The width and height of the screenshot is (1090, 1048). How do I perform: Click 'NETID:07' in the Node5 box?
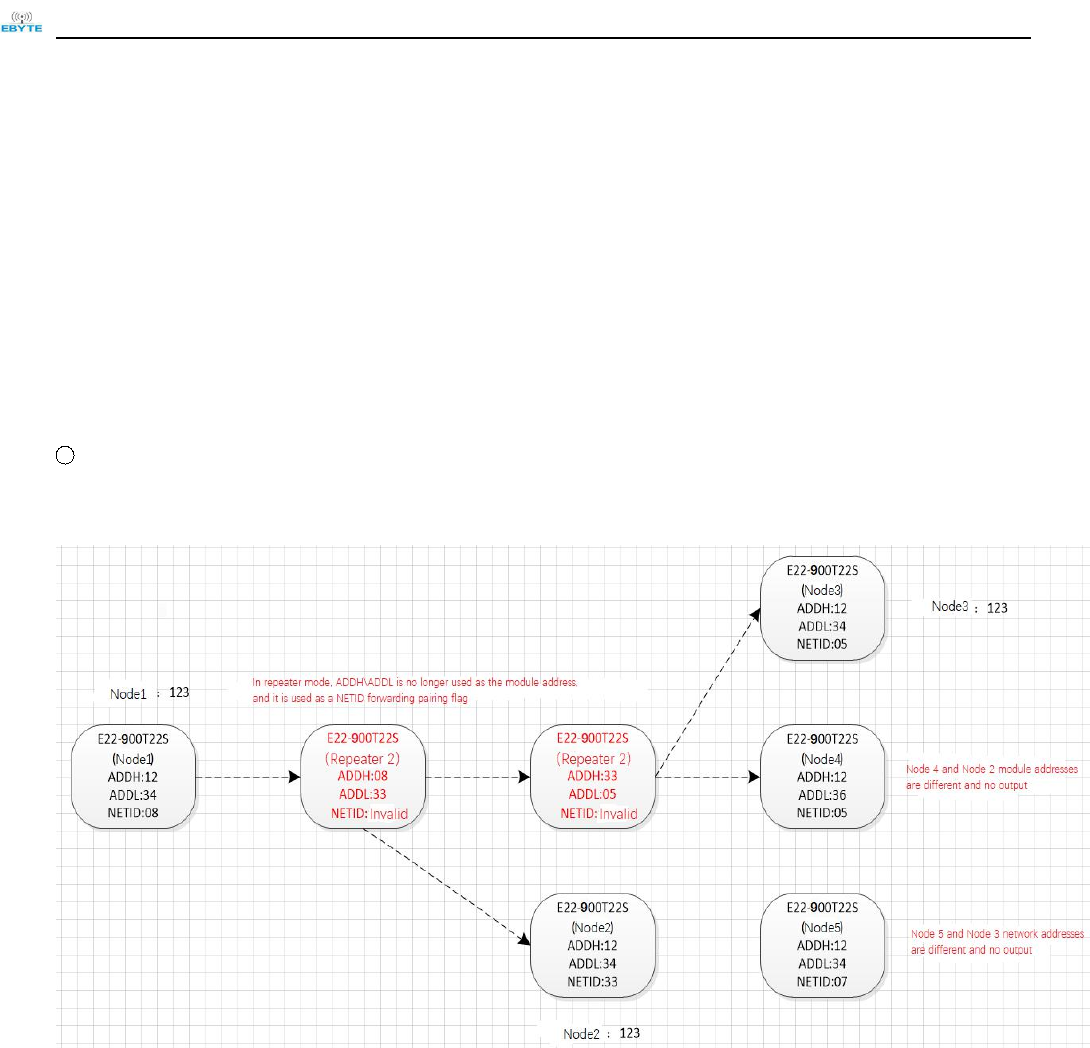coord(822,982)
